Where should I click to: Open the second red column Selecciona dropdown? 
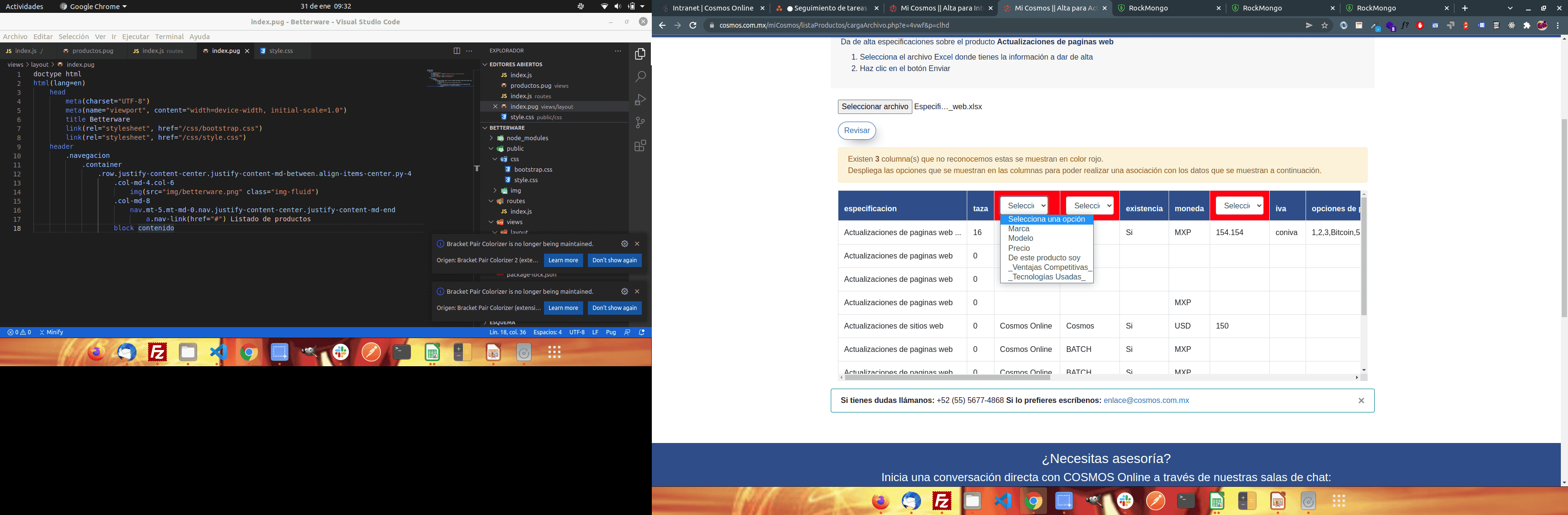pos(1089,206)
